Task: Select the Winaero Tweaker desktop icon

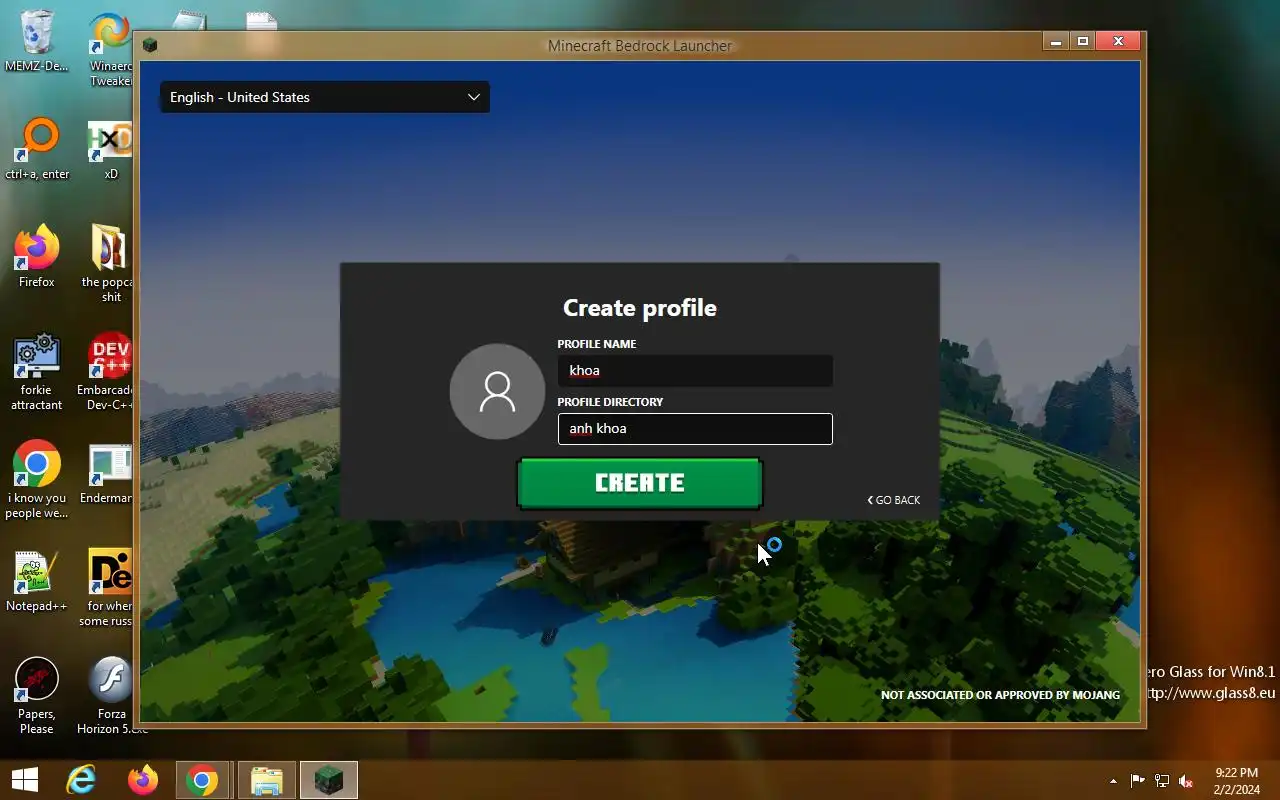Action: (x=111, y=49)
